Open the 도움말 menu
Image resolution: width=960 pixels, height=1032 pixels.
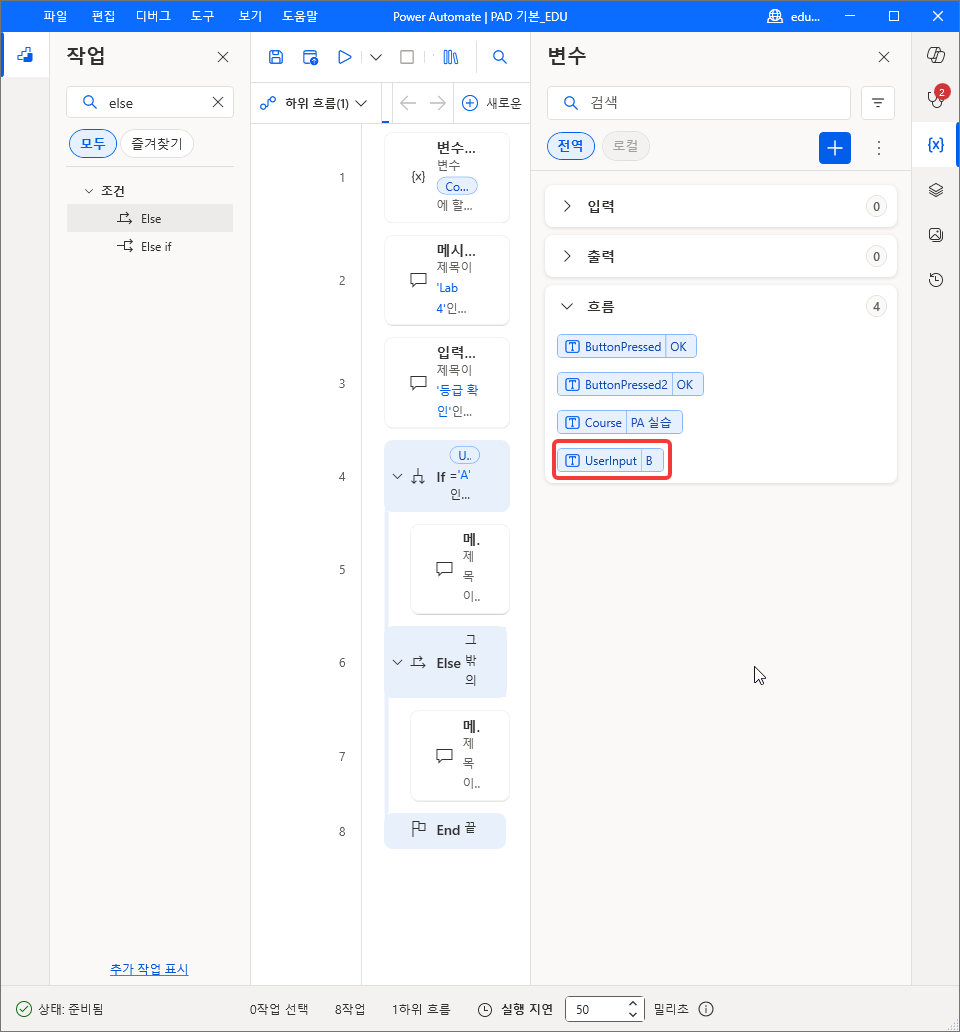[x=300, y=16]
